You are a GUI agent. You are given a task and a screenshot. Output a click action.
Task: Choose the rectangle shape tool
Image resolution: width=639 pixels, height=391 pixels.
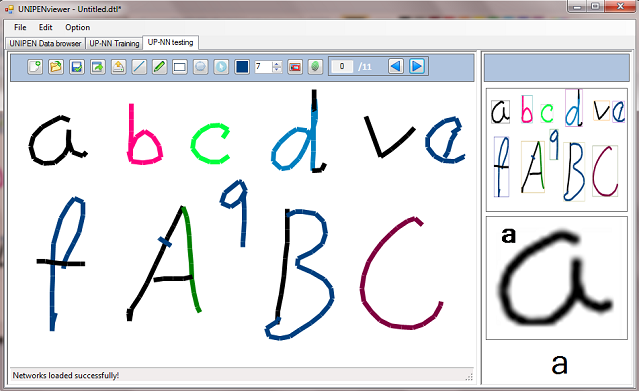(180, 66)
